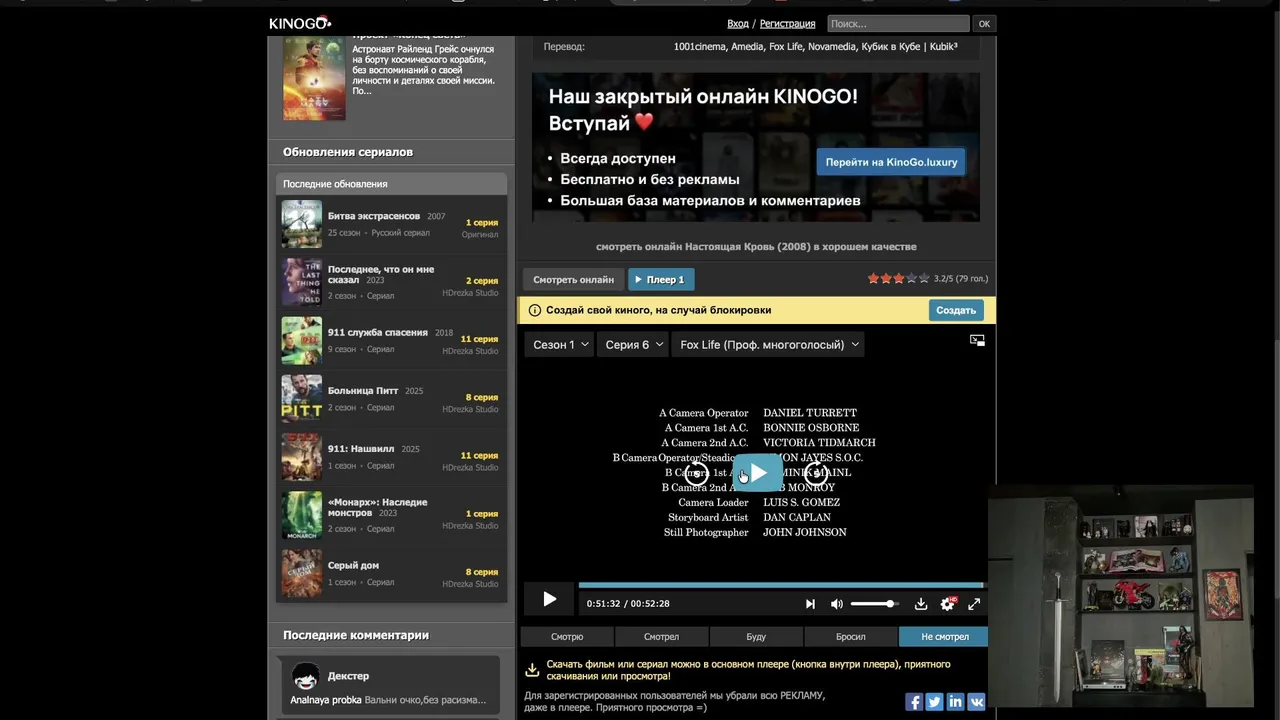Click the rating text 3.2/5 (79 гол.)
This screenshot has width=1280, height=720.
click(x=961, y=279)
